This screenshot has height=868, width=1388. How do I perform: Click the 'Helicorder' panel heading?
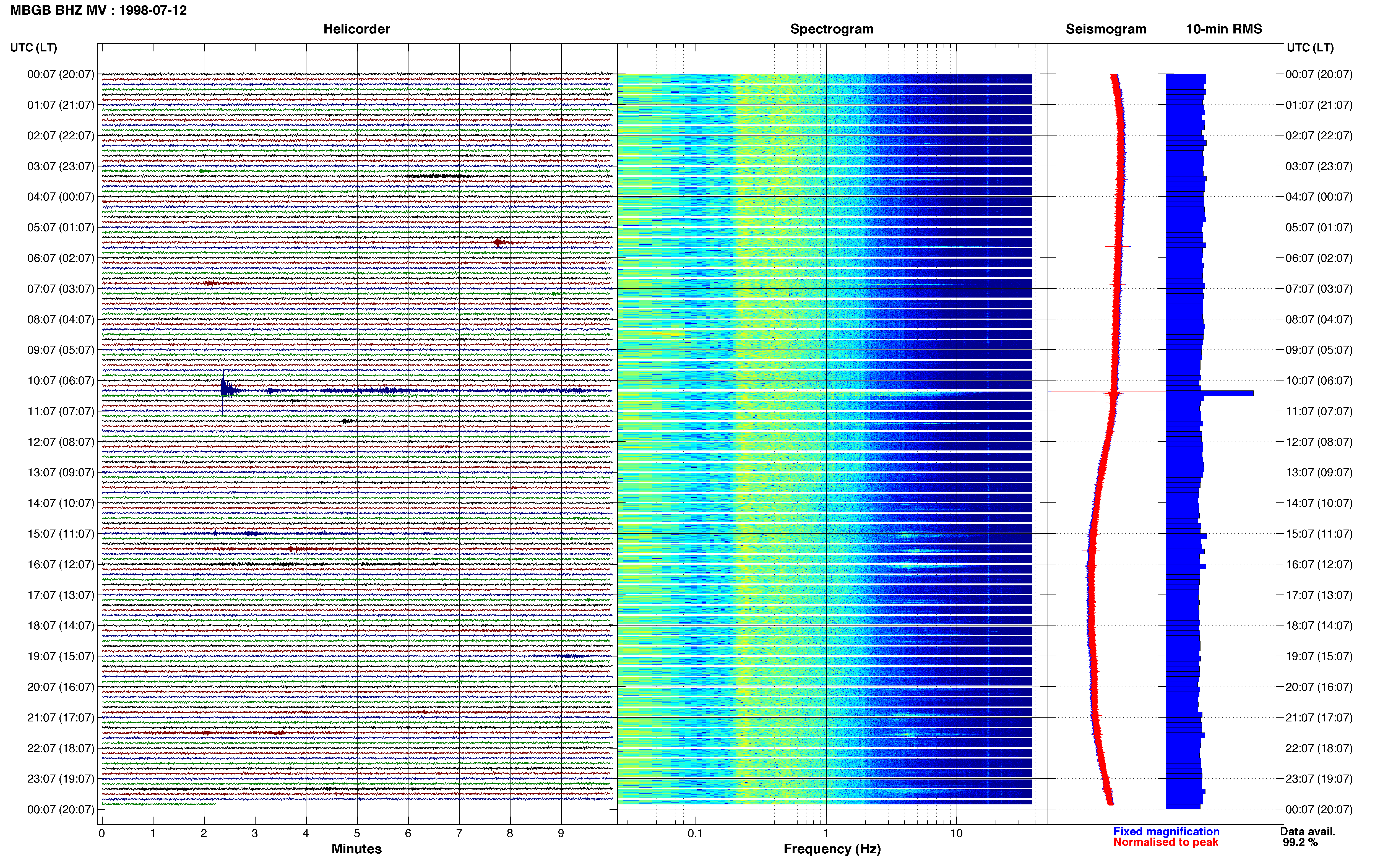[x=356, y=29]
